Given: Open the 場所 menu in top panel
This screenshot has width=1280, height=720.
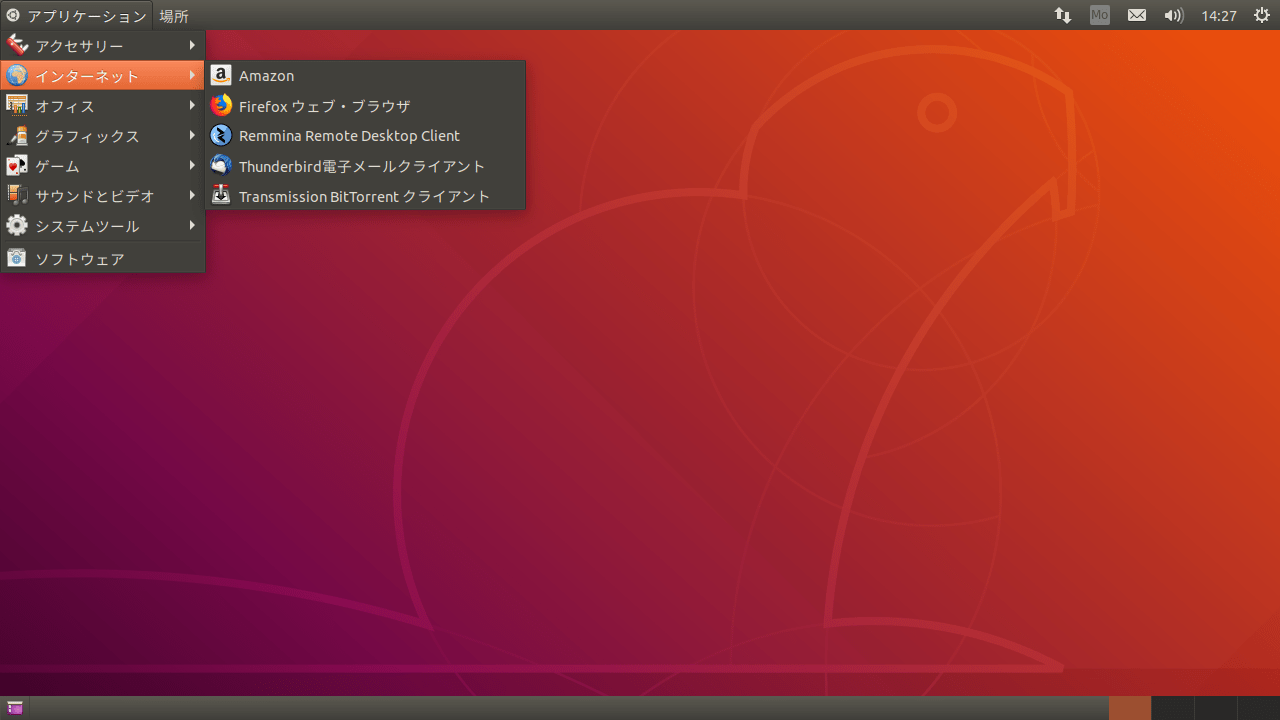Looking at the screenshot, I should (174, 16).
